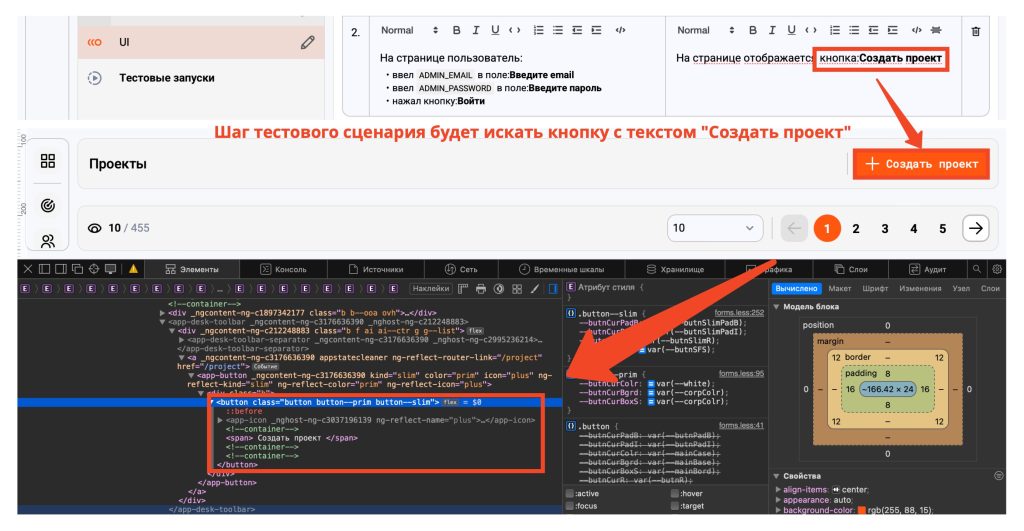
Task: Switch to the Консоль tab
Action: [283, 269]
